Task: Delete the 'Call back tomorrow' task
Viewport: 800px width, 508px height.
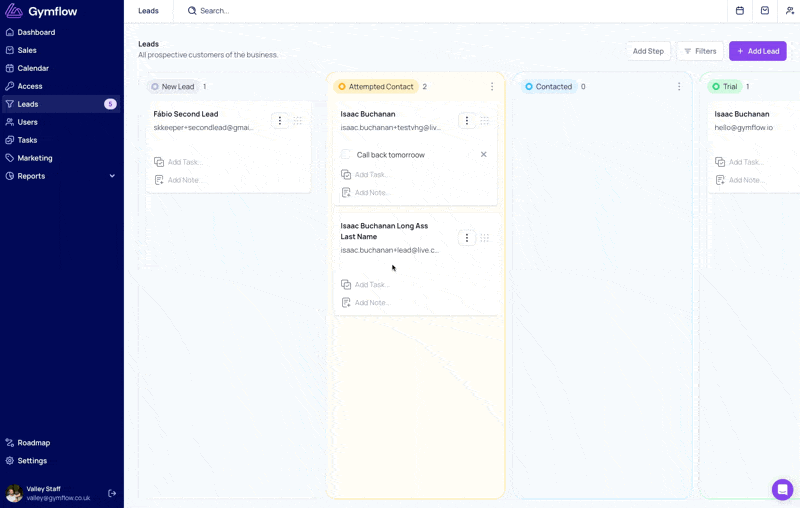Action: point(484,155)
